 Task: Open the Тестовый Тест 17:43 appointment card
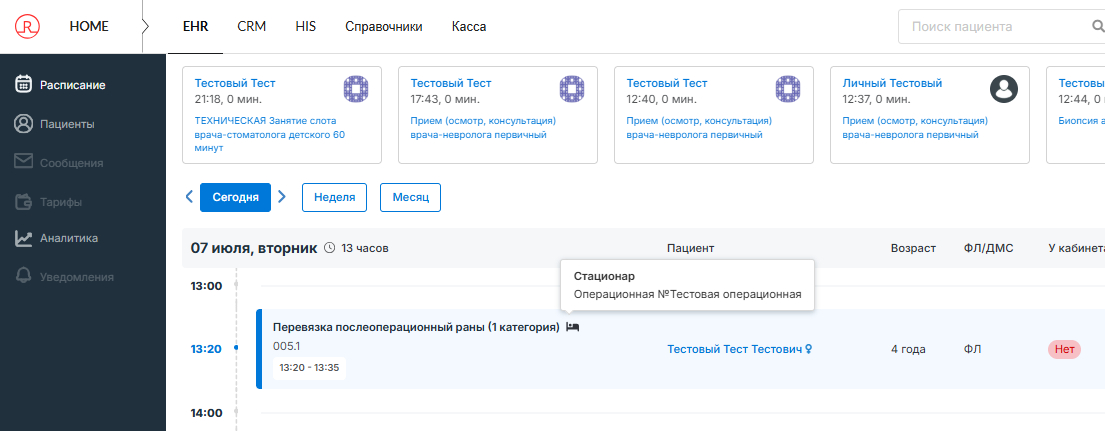point(498,115)
